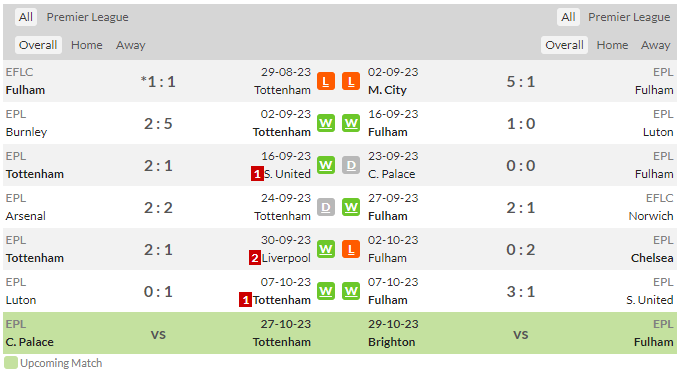Click red card badge beside S. United
The image size is (680, 383).
point(257,174)
